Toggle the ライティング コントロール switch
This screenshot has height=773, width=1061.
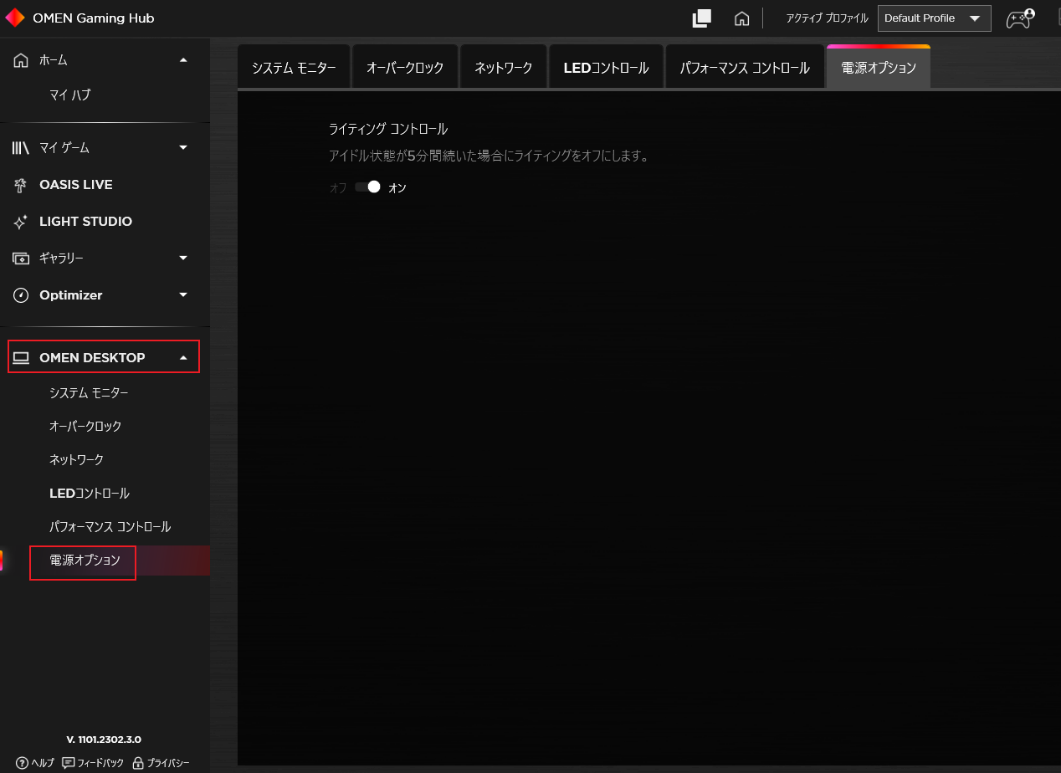(368, 187)
